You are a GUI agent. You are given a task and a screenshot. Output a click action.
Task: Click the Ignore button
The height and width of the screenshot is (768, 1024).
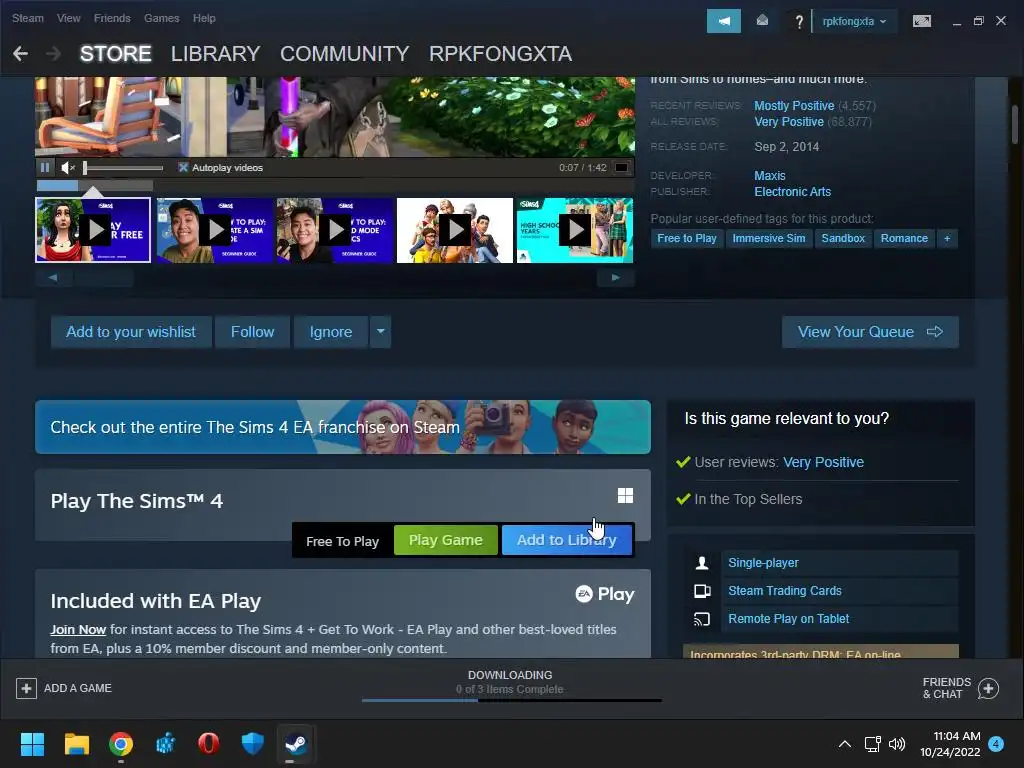[330, 332]
